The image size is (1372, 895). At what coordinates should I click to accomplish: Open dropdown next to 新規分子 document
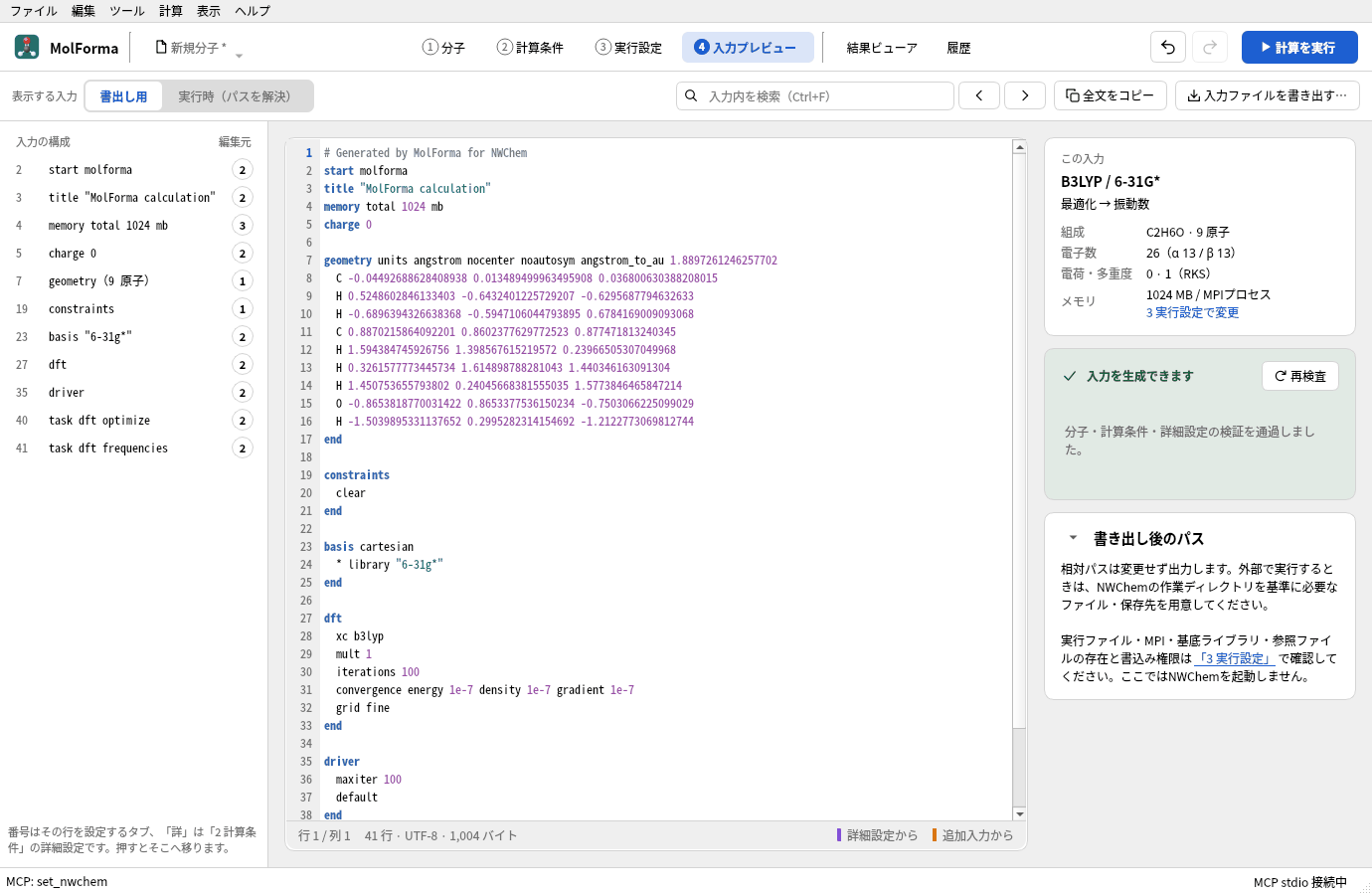239,56
